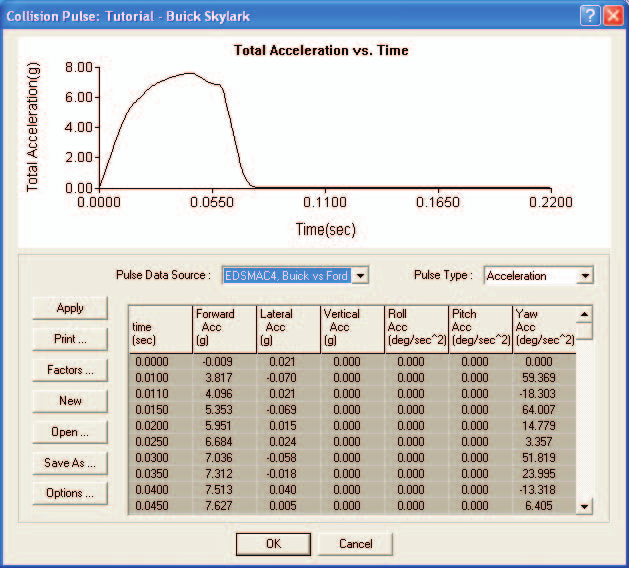Click Lateral Acc value 0.040
The image size is (629, 568).
pos(288,490)
